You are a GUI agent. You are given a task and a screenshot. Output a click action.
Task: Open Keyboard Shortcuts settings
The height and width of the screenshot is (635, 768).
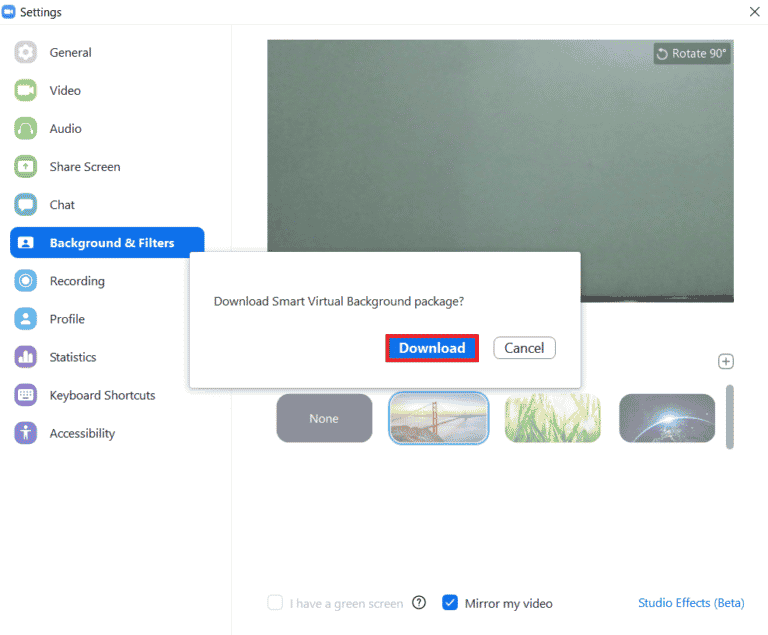click(102, 395)
